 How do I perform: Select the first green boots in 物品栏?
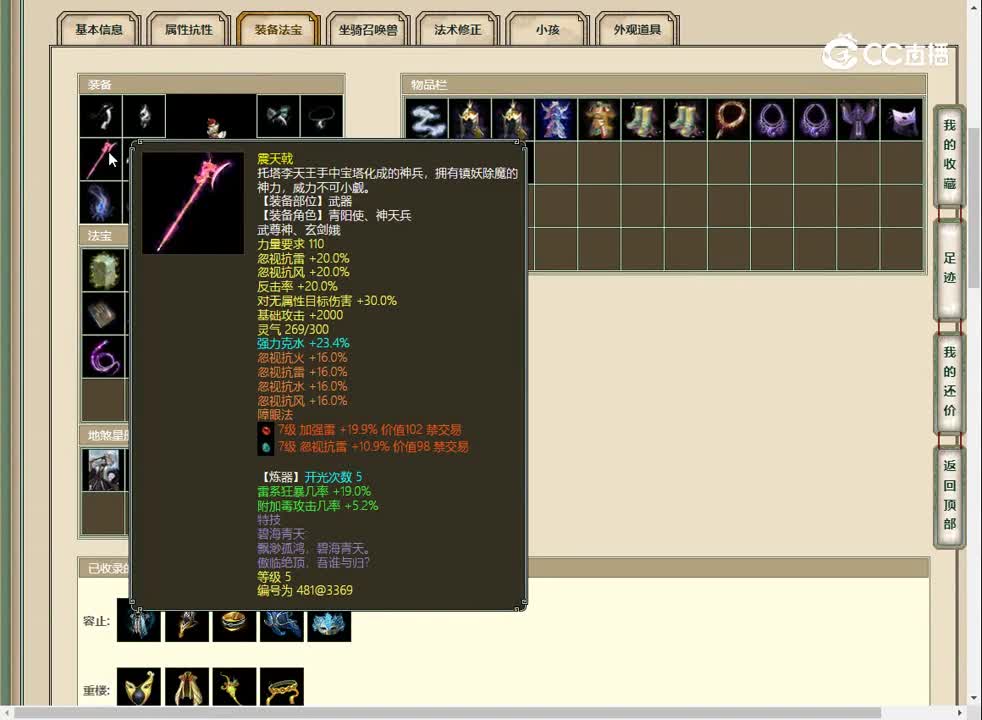tap(643, 119)
